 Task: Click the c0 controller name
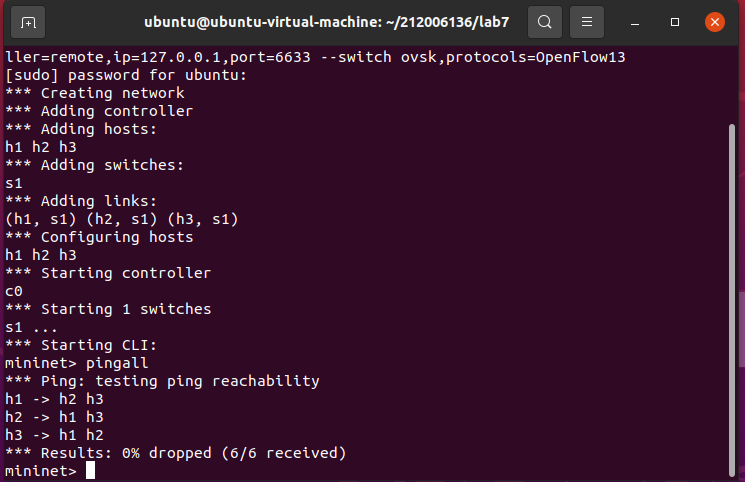[14, 291]
